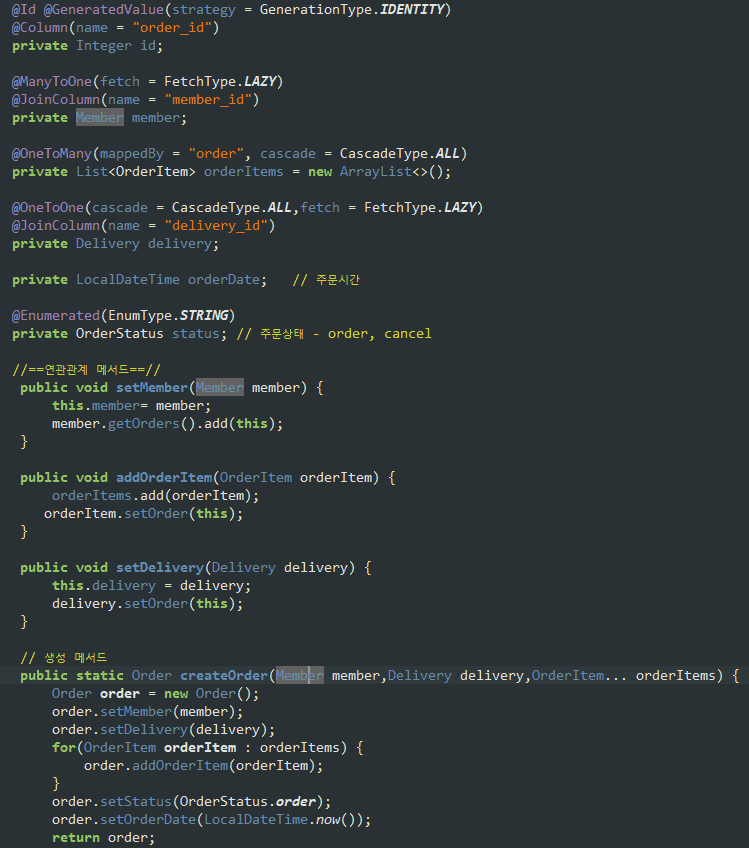Click 'private Delivery delivery;' field
The image size is (749, 848).
click(x=115, y=244)
